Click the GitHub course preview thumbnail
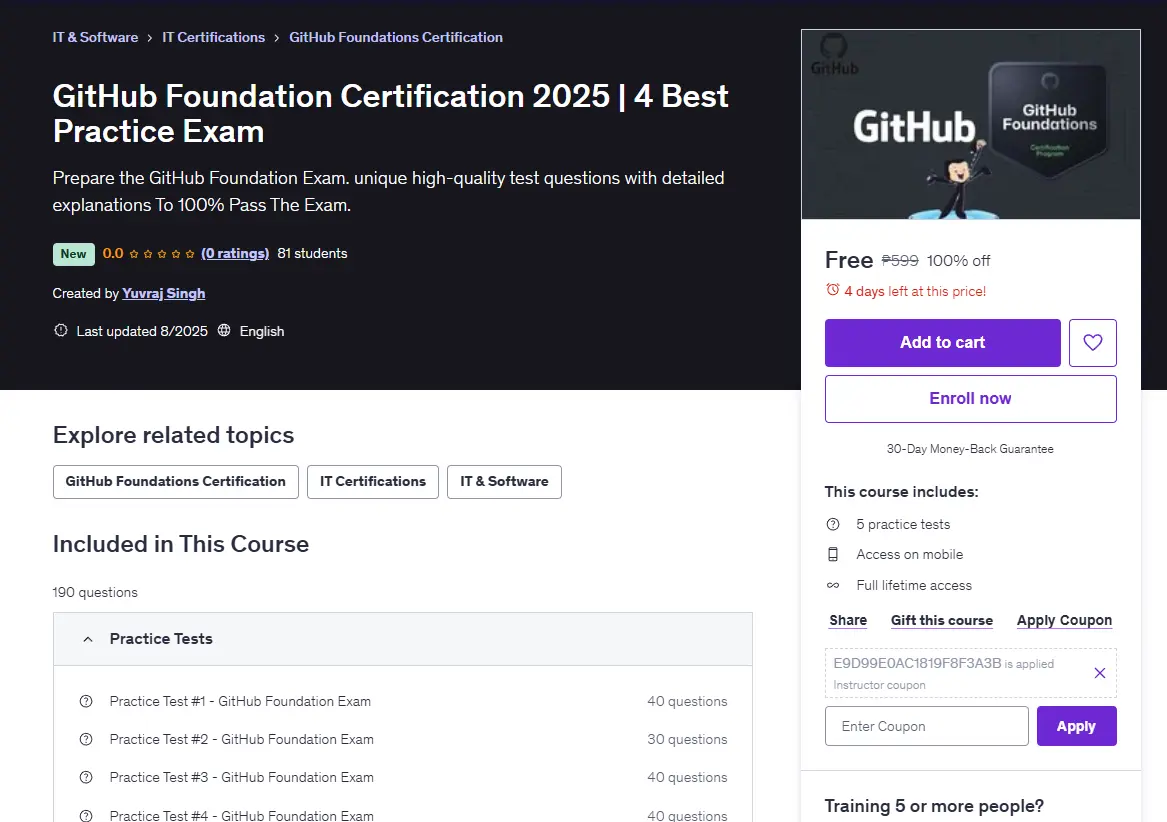 [x=971, y=124]
